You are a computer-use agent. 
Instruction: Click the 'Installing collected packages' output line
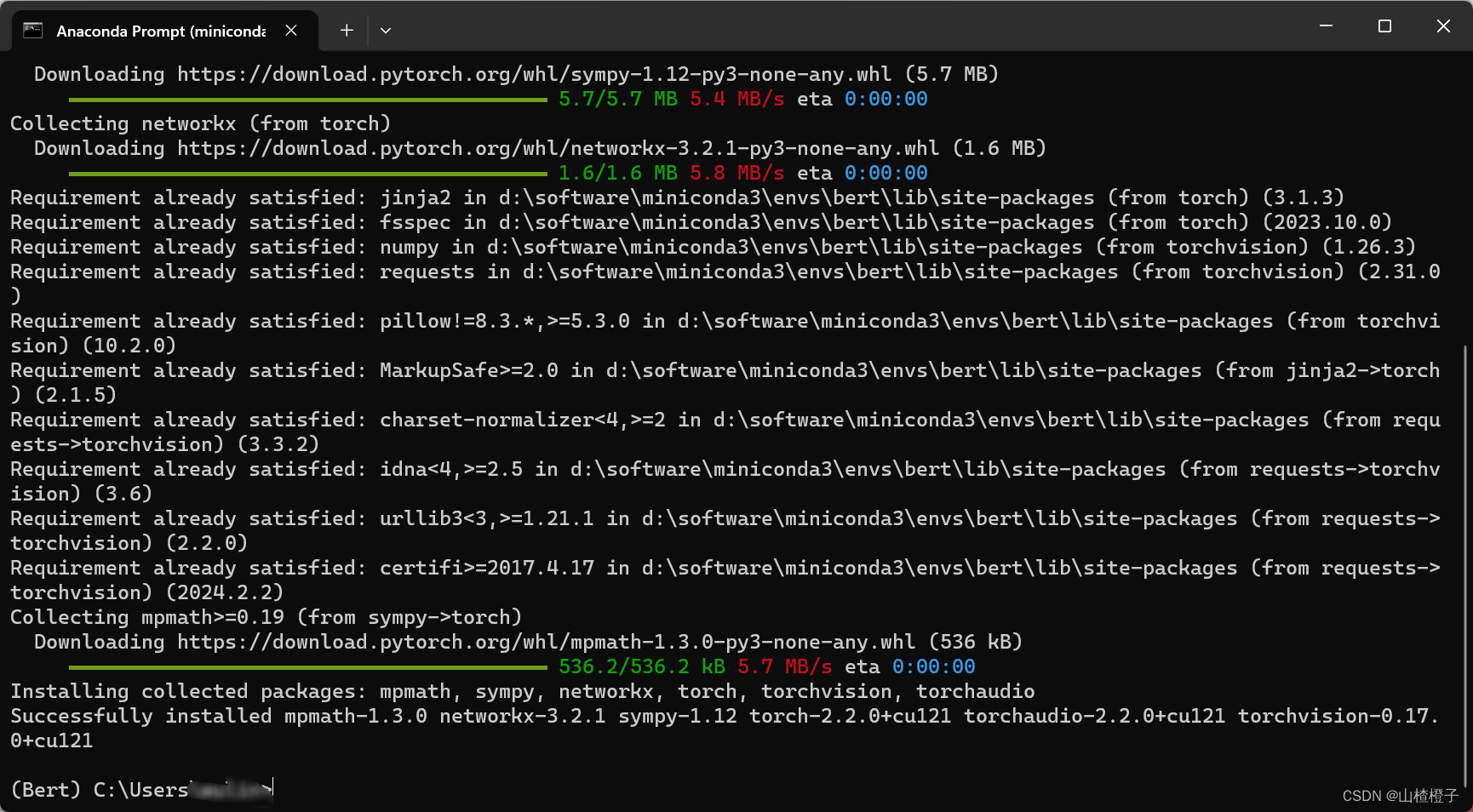point(523,691)
